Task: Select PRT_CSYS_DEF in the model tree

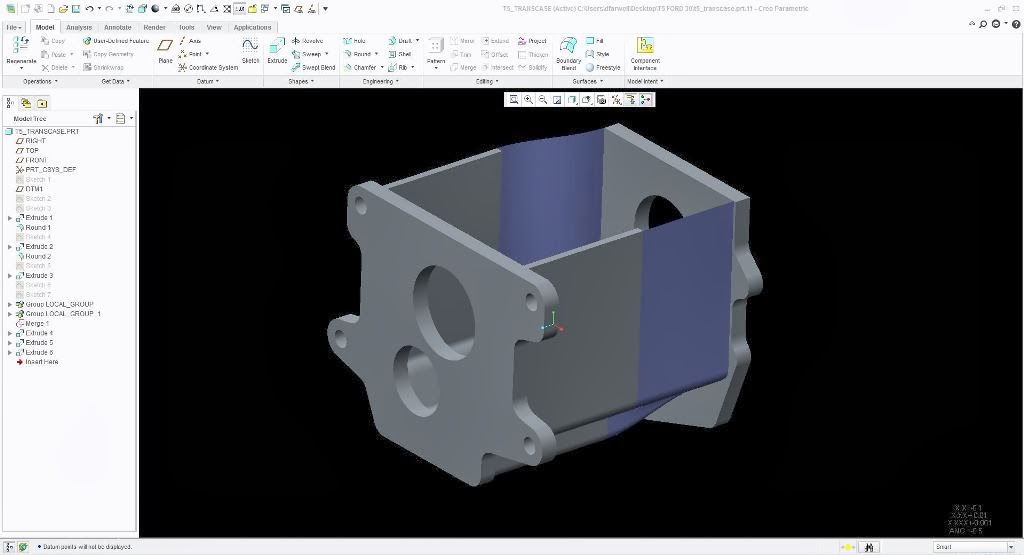Action: [x=46, y=169]
